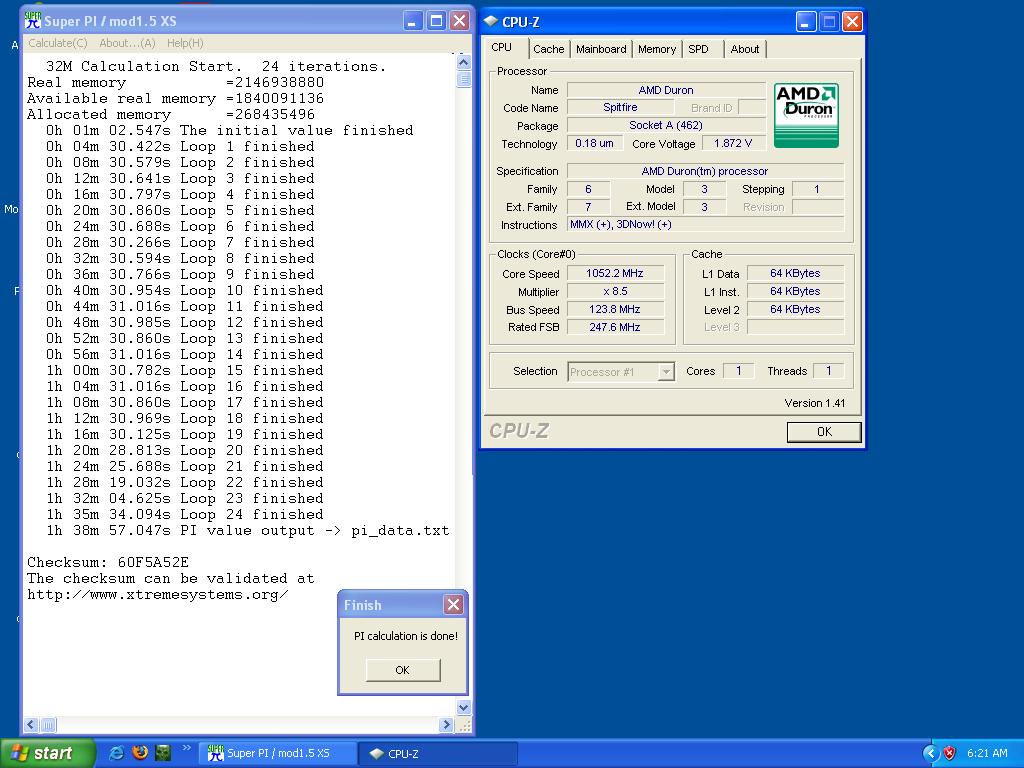Click the Super PI scroll up arrow
The width and height of the screenshot is (1024, 768).
(x=464, y=63)
